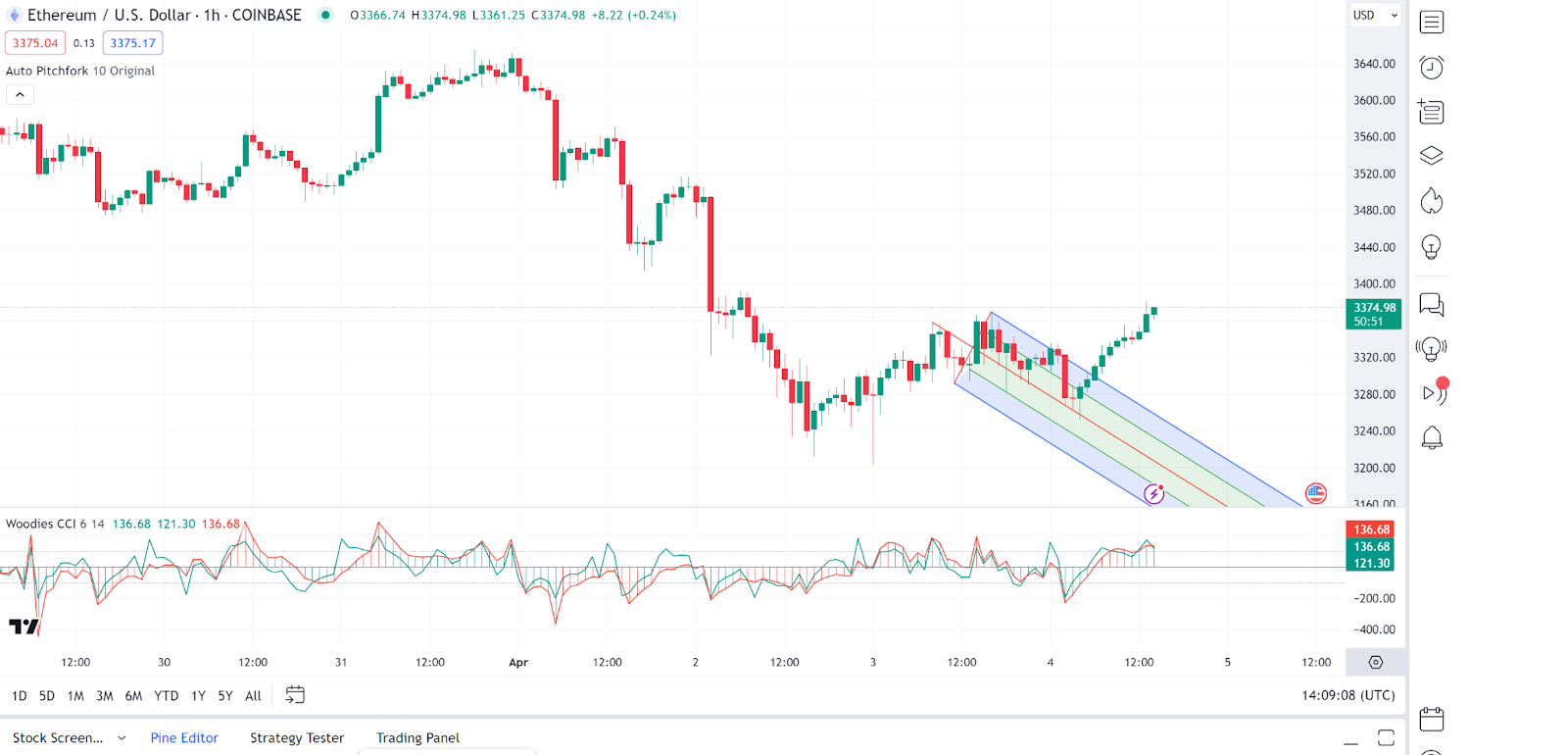This screenshot has width=1568, height=755.
Task: Click the current price label 3374.98
Action: 1374,314
